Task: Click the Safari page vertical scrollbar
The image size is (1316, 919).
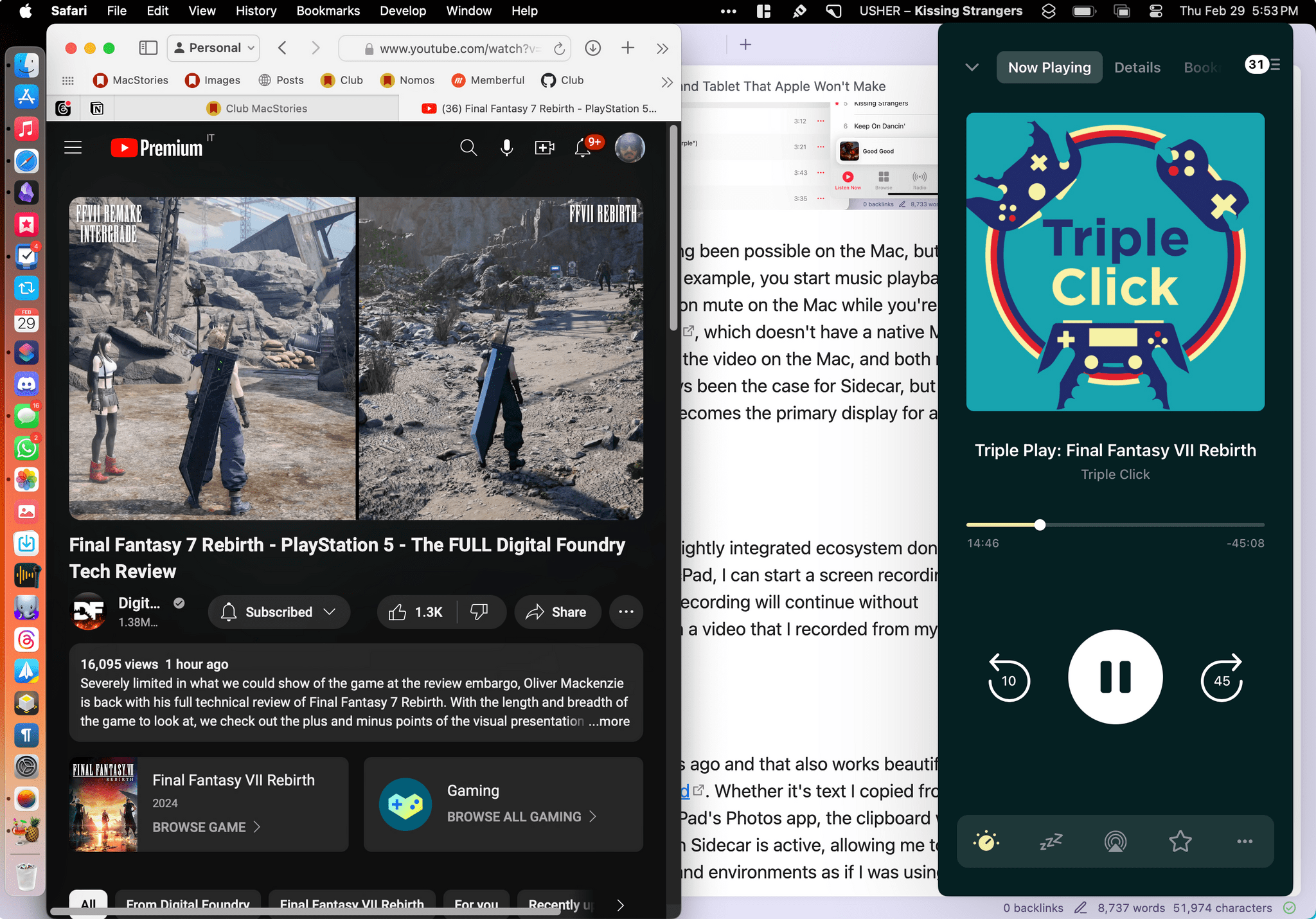Action: pyautogui.click(x=673, y=228)
